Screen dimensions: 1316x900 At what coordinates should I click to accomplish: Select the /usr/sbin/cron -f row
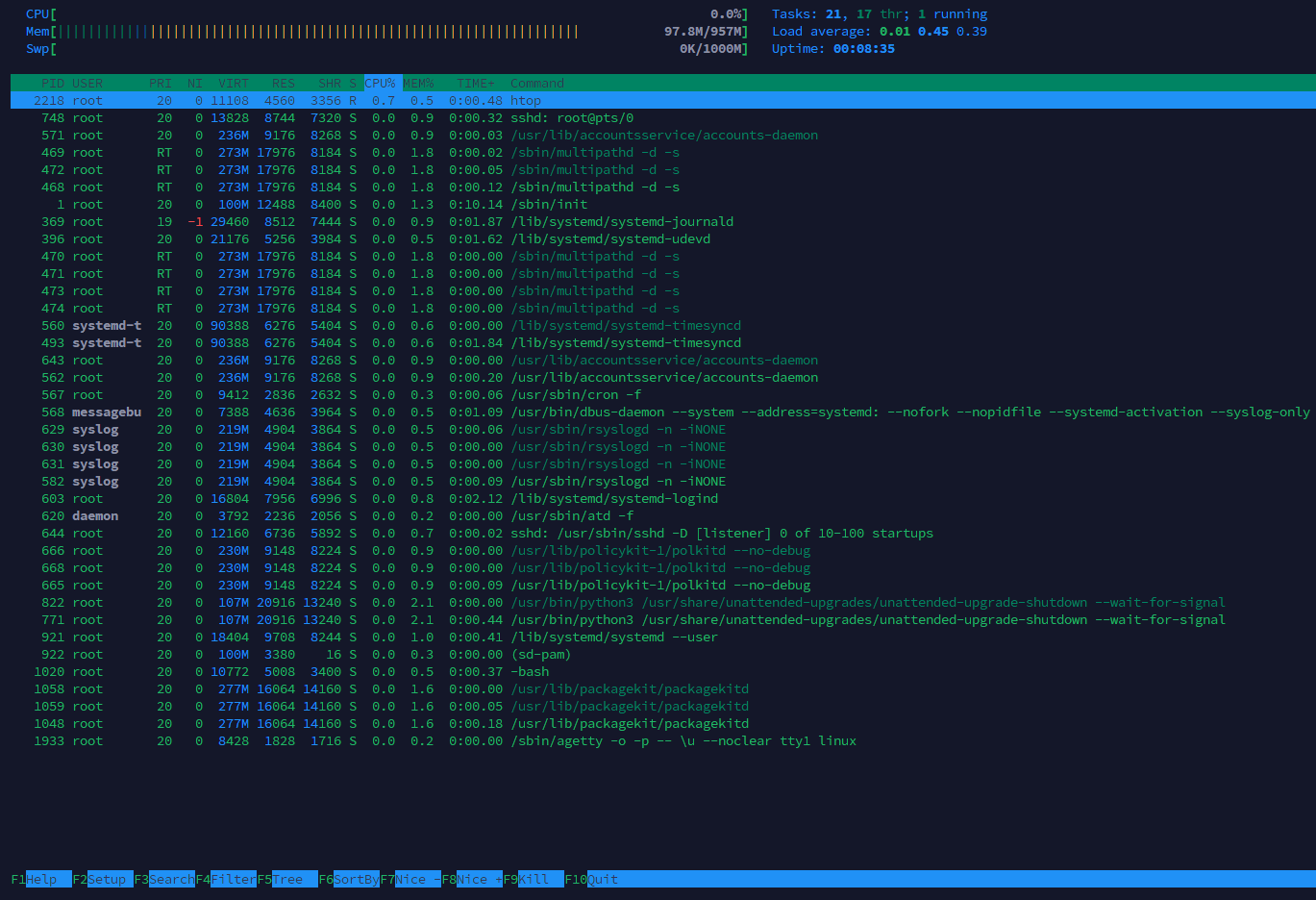[662, 394]
